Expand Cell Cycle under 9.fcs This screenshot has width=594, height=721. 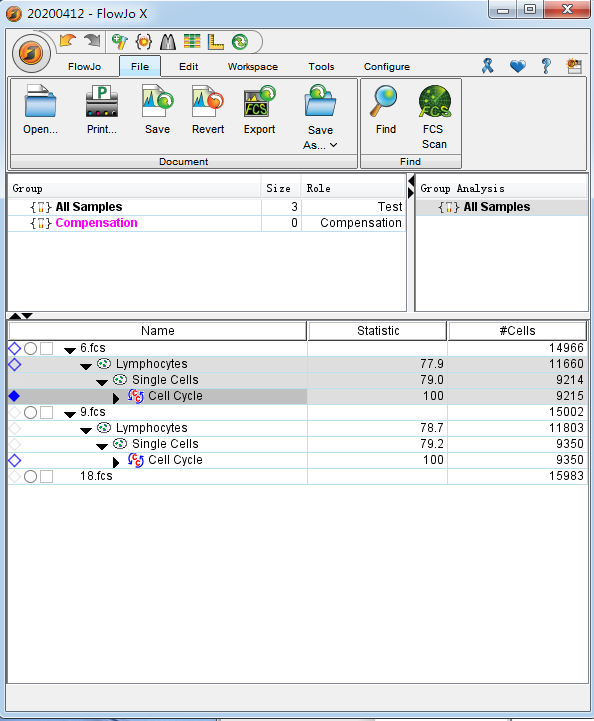click(x=116, y=462)
